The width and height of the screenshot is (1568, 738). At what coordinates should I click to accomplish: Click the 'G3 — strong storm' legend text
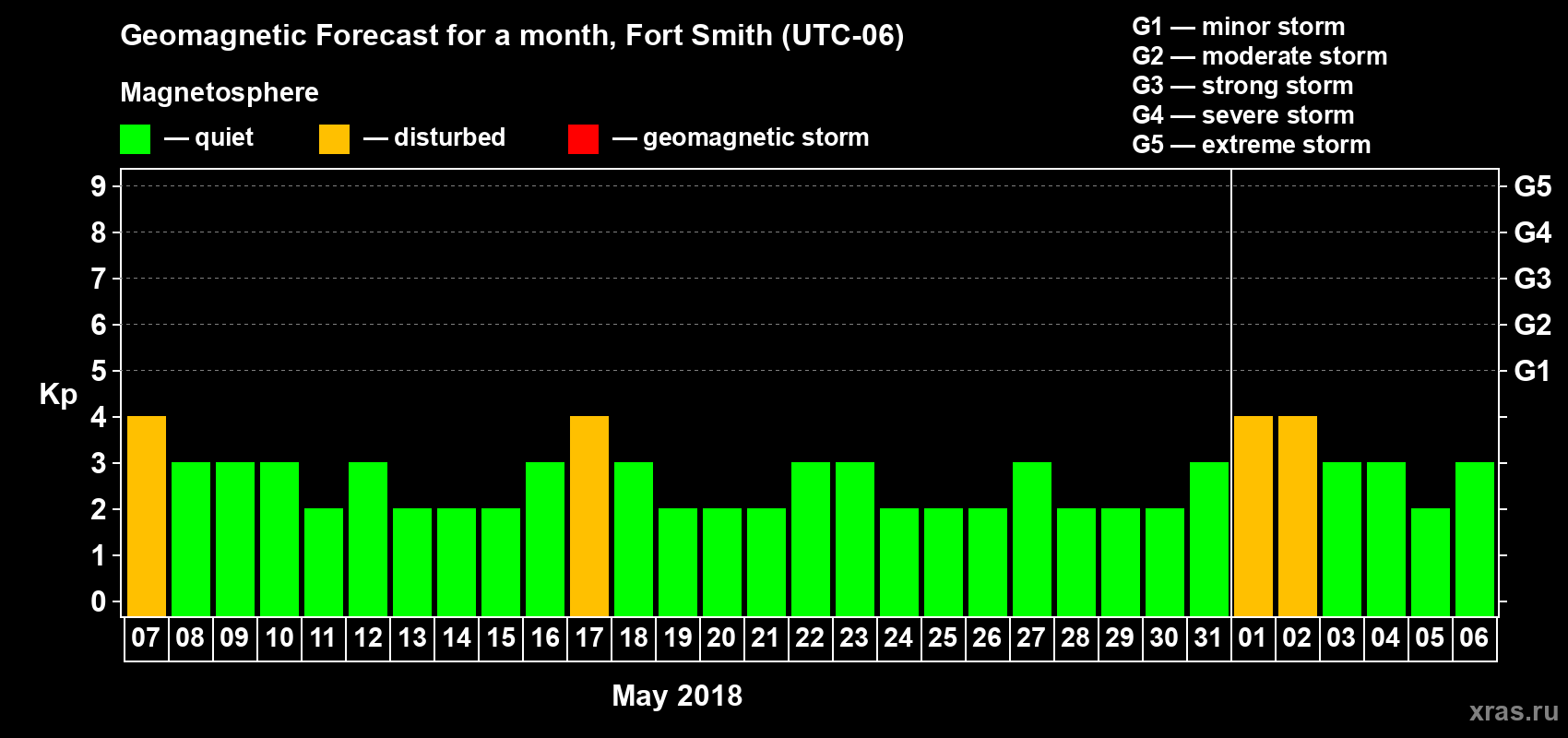click(1242, 86)
